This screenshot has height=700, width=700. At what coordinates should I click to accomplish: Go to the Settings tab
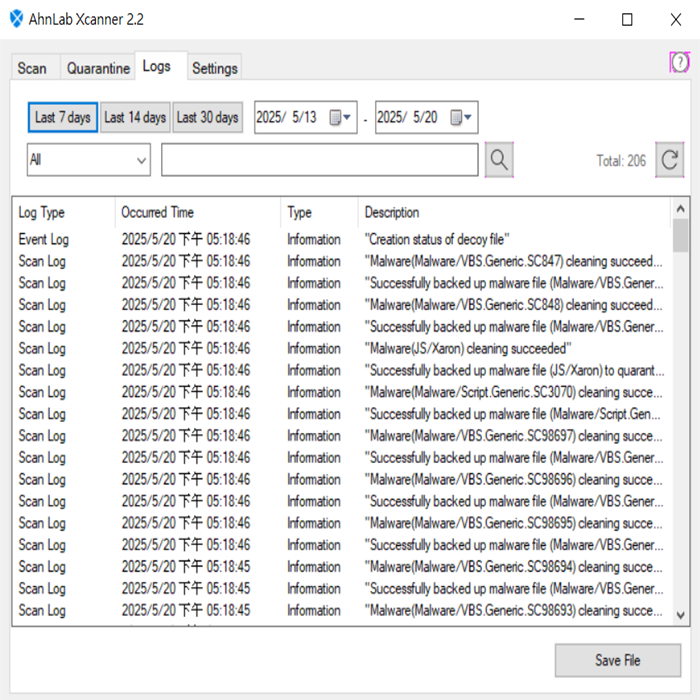[215, 68]
